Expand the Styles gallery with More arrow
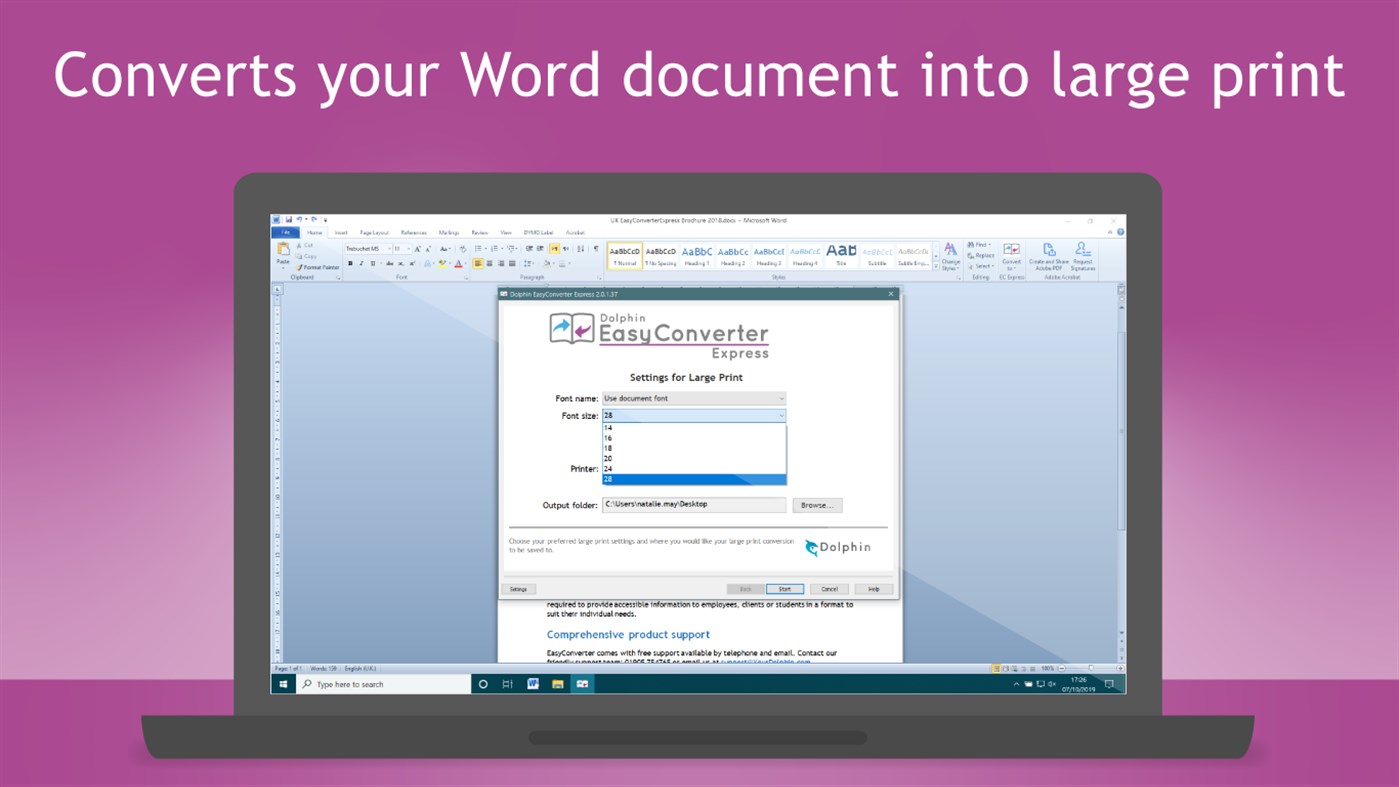The width and height of the screenshot is (1399, 787). 936,266
